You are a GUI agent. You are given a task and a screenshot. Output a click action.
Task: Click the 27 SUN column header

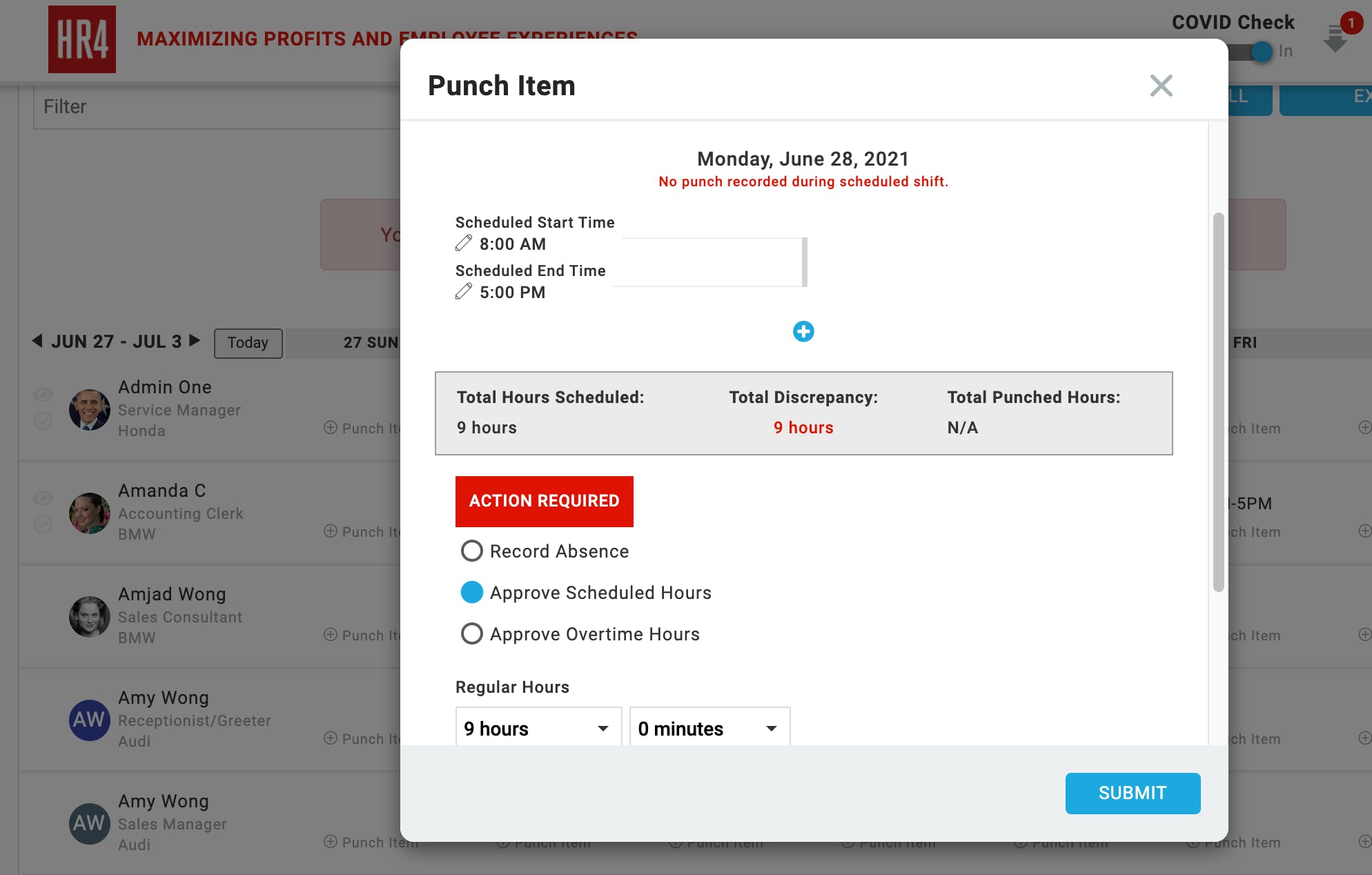coord(371,343)
